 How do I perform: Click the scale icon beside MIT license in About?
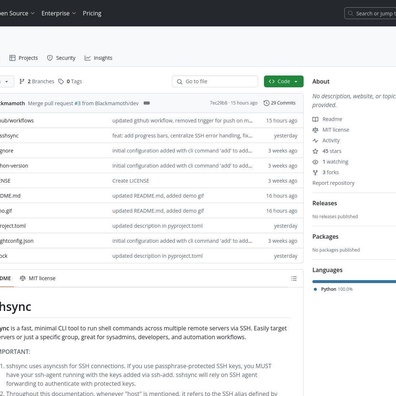(x=315, y=130)
